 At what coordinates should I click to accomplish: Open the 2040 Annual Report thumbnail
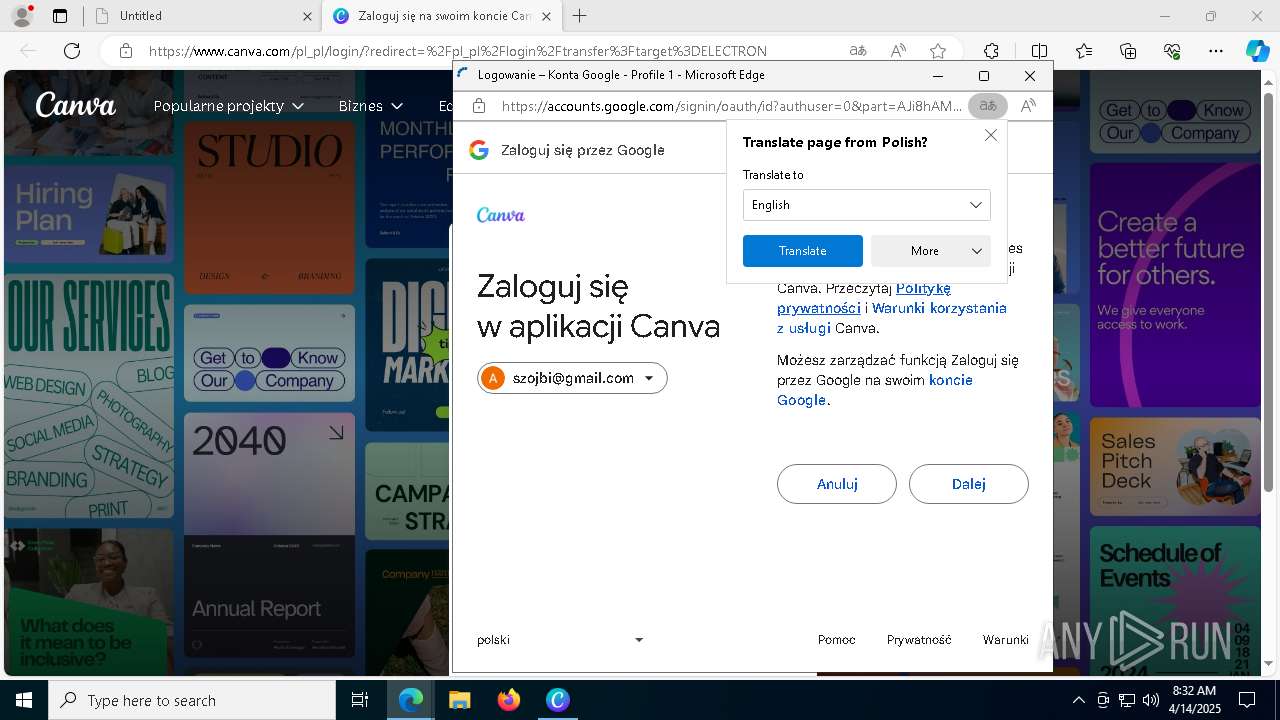point(269,535)
